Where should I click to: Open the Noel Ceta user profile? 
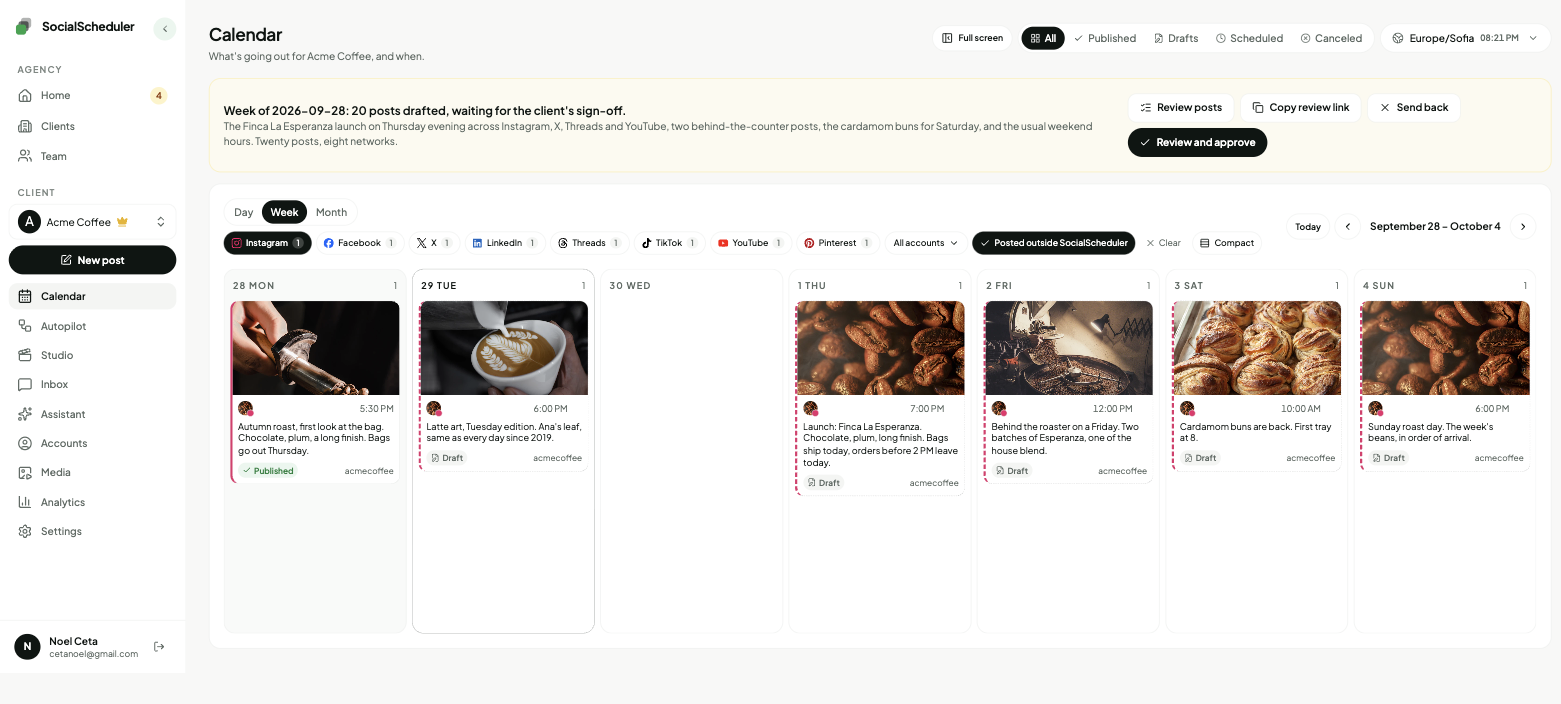(76, 647)
